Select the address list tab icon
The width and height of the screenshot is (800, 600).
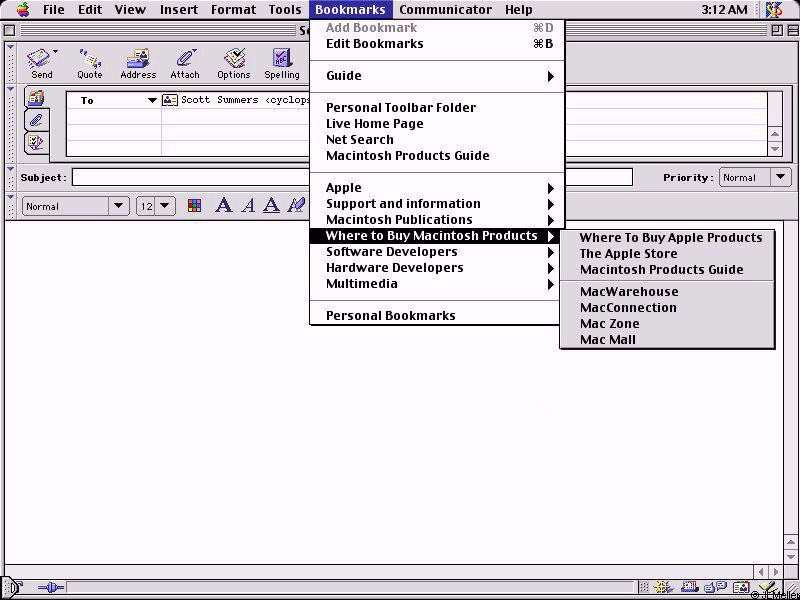click(36, 97)
